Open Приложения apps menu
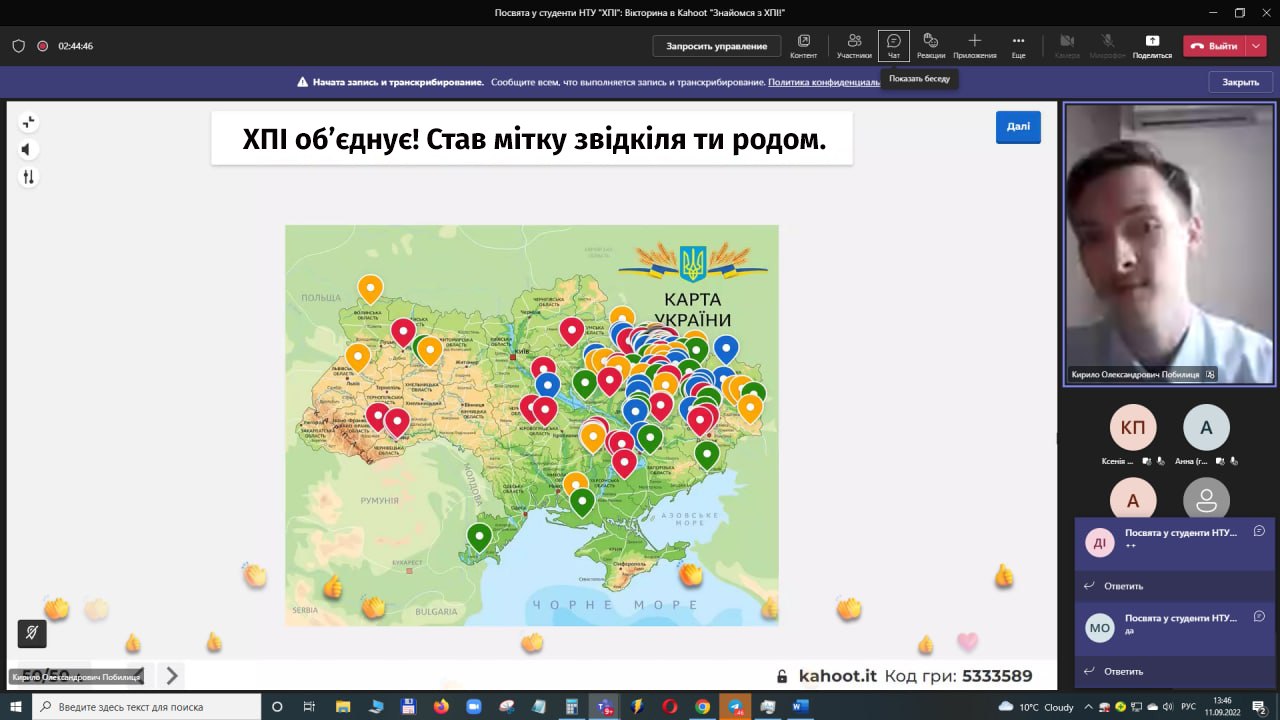The width and height of the screenshot is (1280, 720). pyautogui.click(x=975, y=45)
